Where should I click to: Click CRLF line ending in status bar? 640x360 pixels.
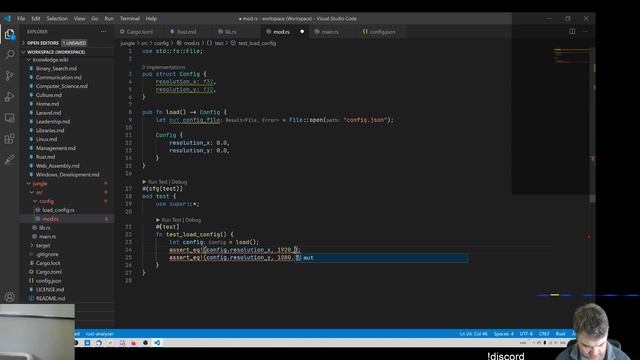coord(544,334)
